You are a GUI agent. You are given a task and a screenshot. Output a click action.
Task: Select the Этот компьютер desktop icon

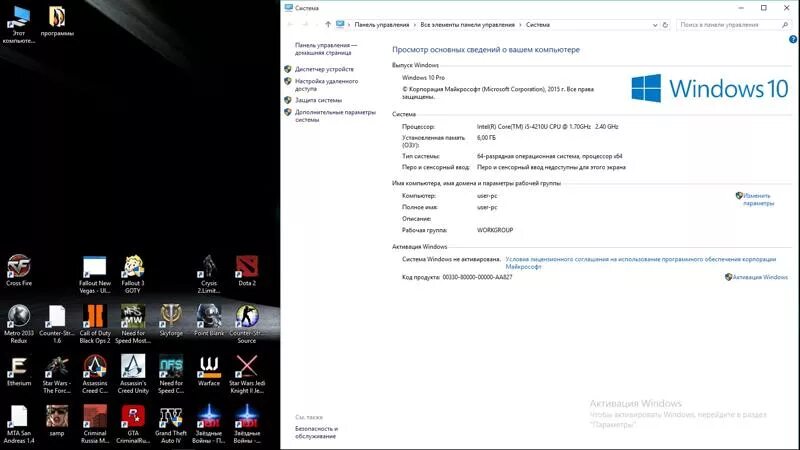point(19,24)
